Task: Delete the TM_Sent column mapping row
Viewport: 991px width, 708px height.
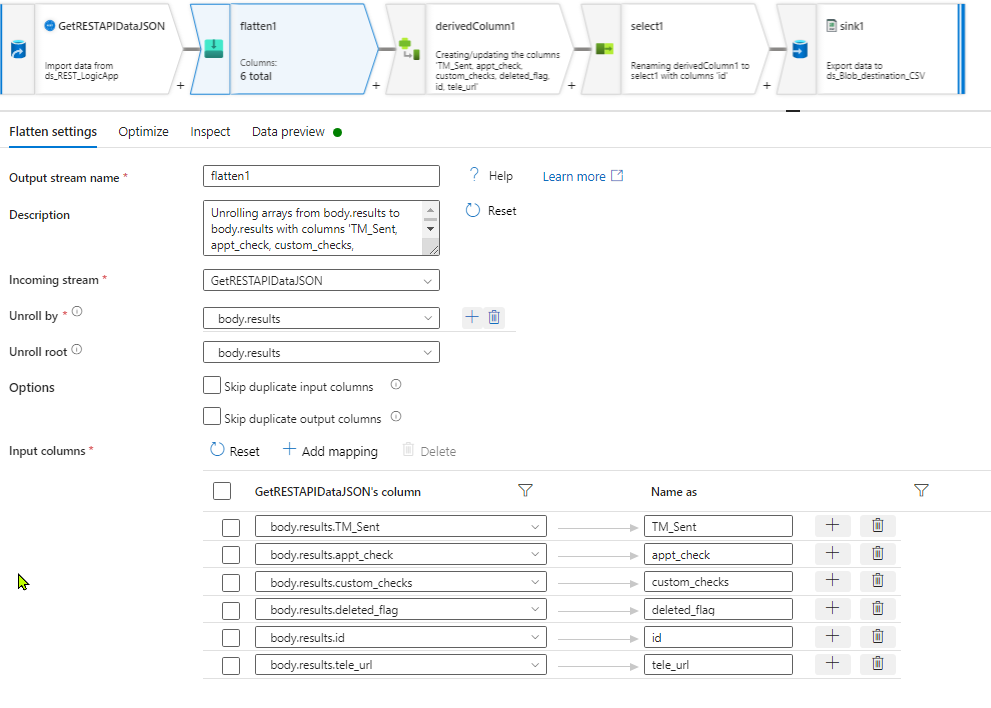Action: point(877,525)
